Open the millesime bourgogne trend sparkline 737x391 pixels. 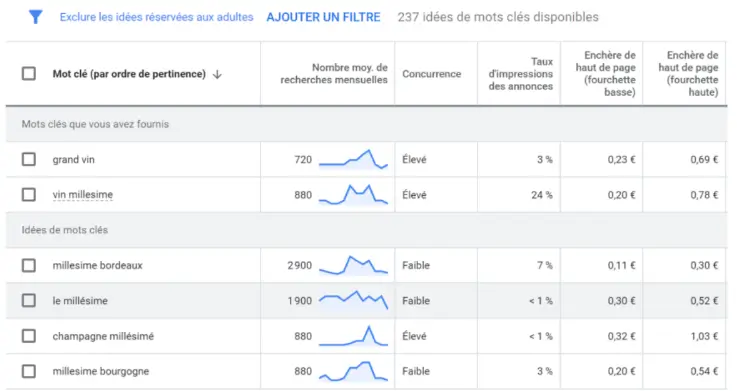pos(353,371)
